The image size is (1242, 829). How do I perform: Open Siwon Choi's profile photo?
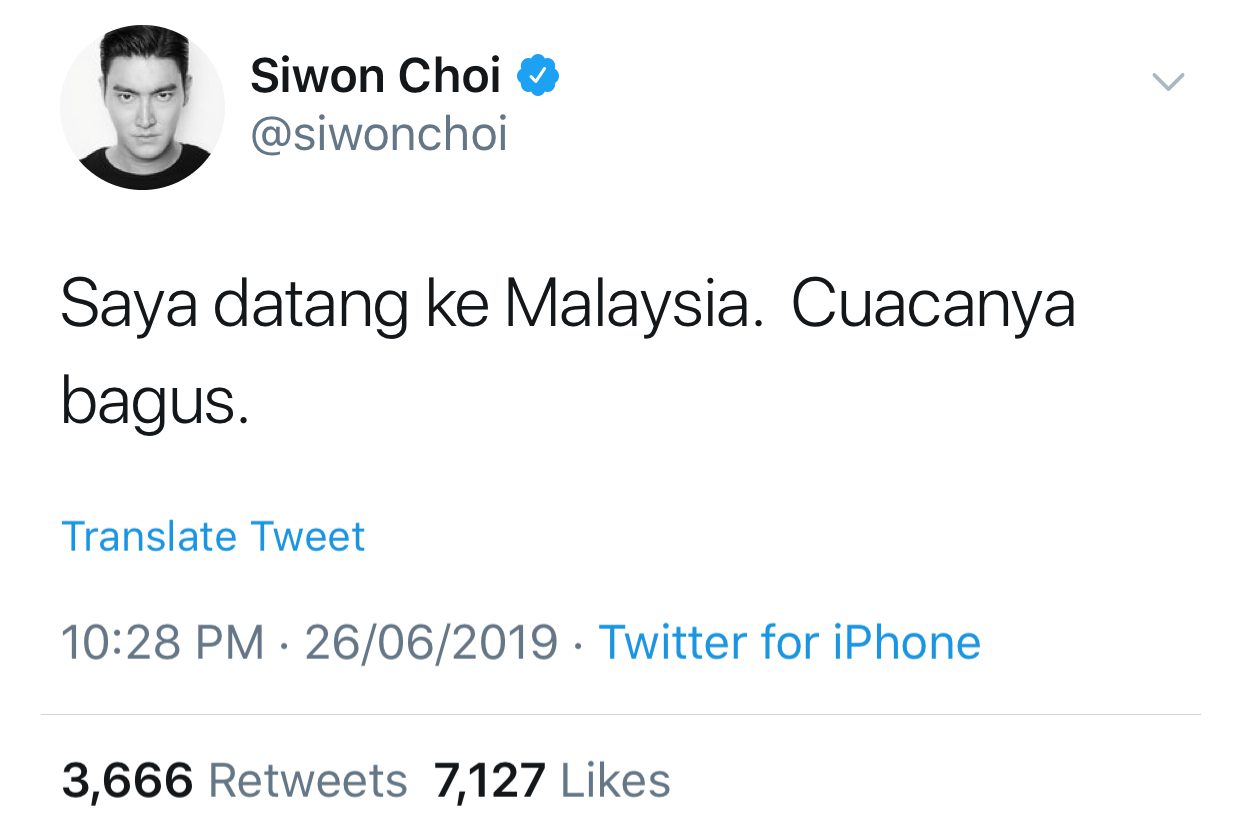pos(142,107)
